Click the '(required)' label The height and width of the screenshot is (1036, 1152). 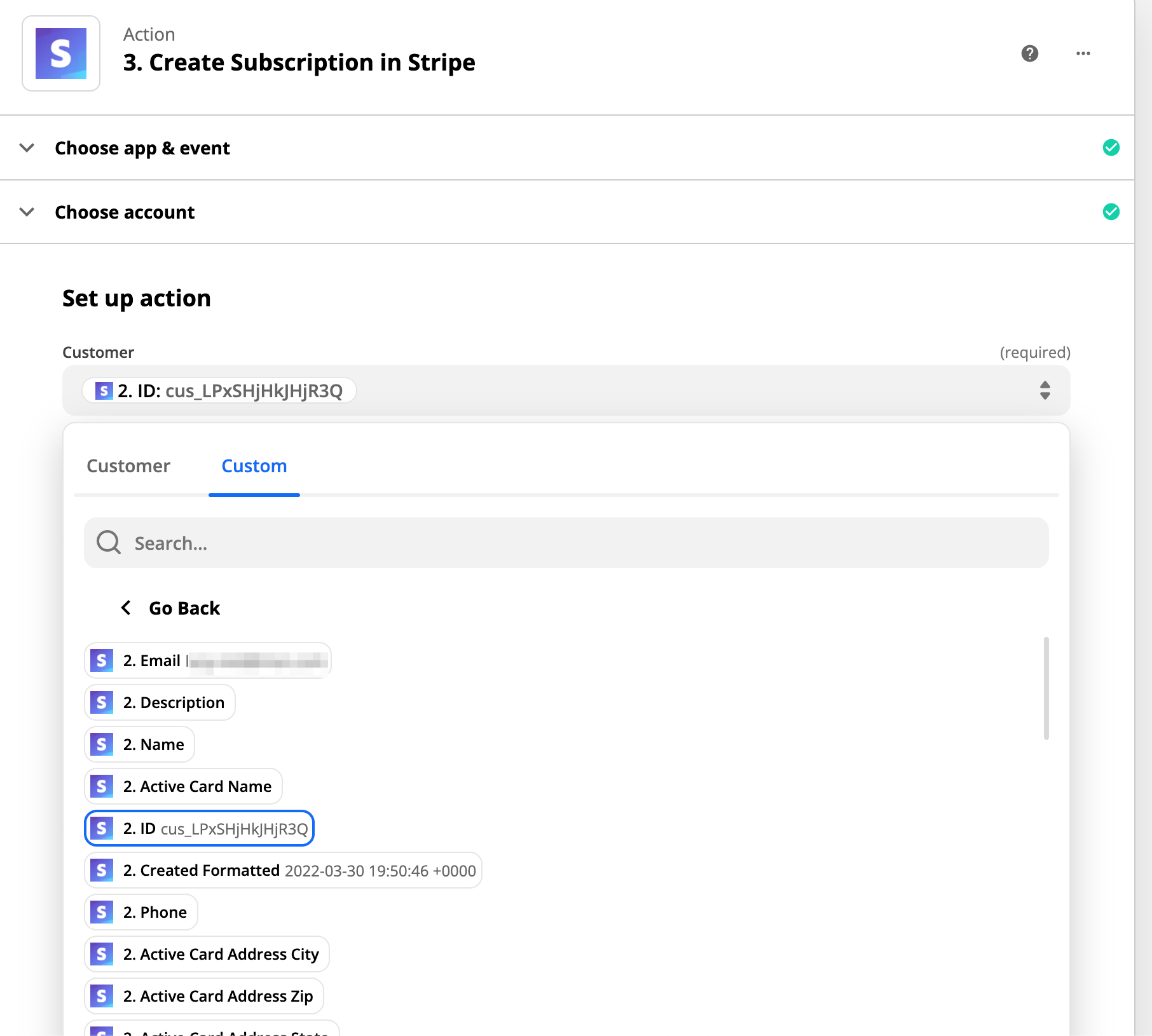click(x=1035, y=352)
